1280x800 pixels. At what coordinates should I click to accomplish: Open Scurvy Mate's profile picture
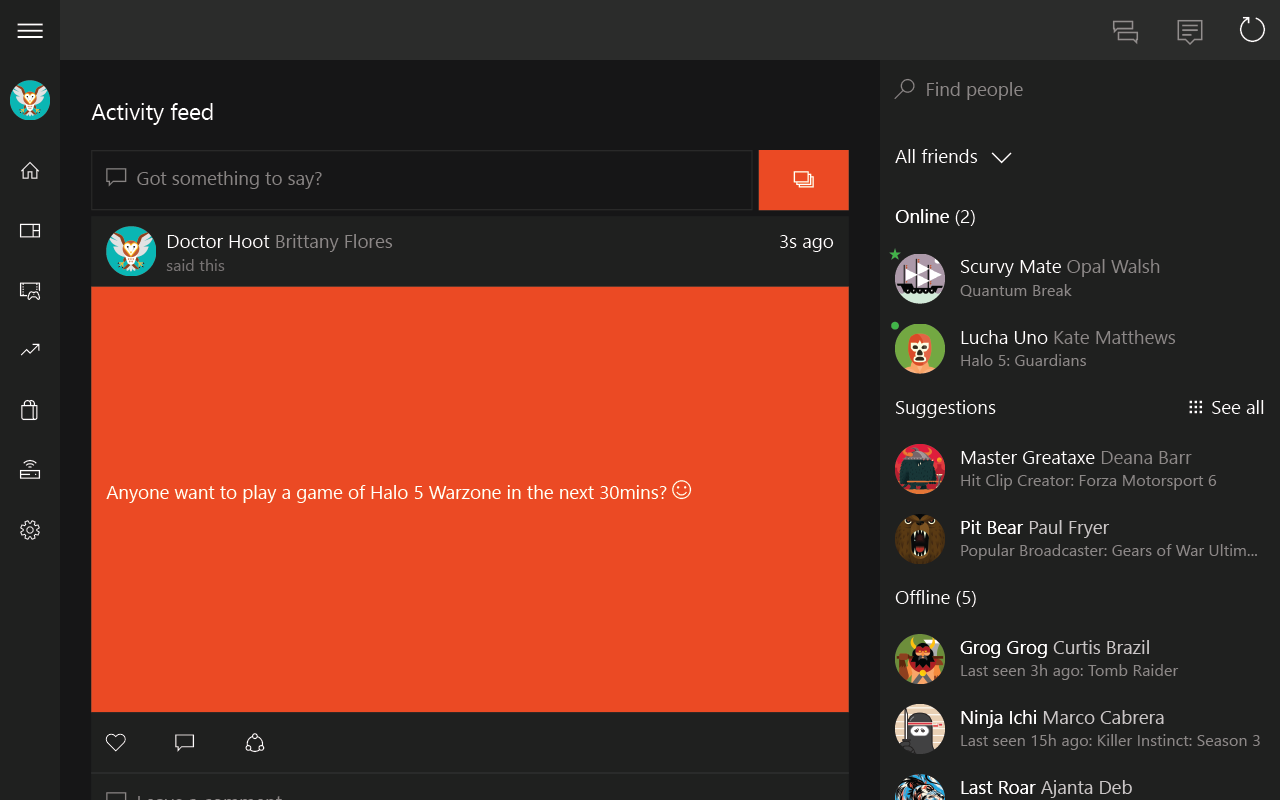pyautogui.click(x=919, y=278)
